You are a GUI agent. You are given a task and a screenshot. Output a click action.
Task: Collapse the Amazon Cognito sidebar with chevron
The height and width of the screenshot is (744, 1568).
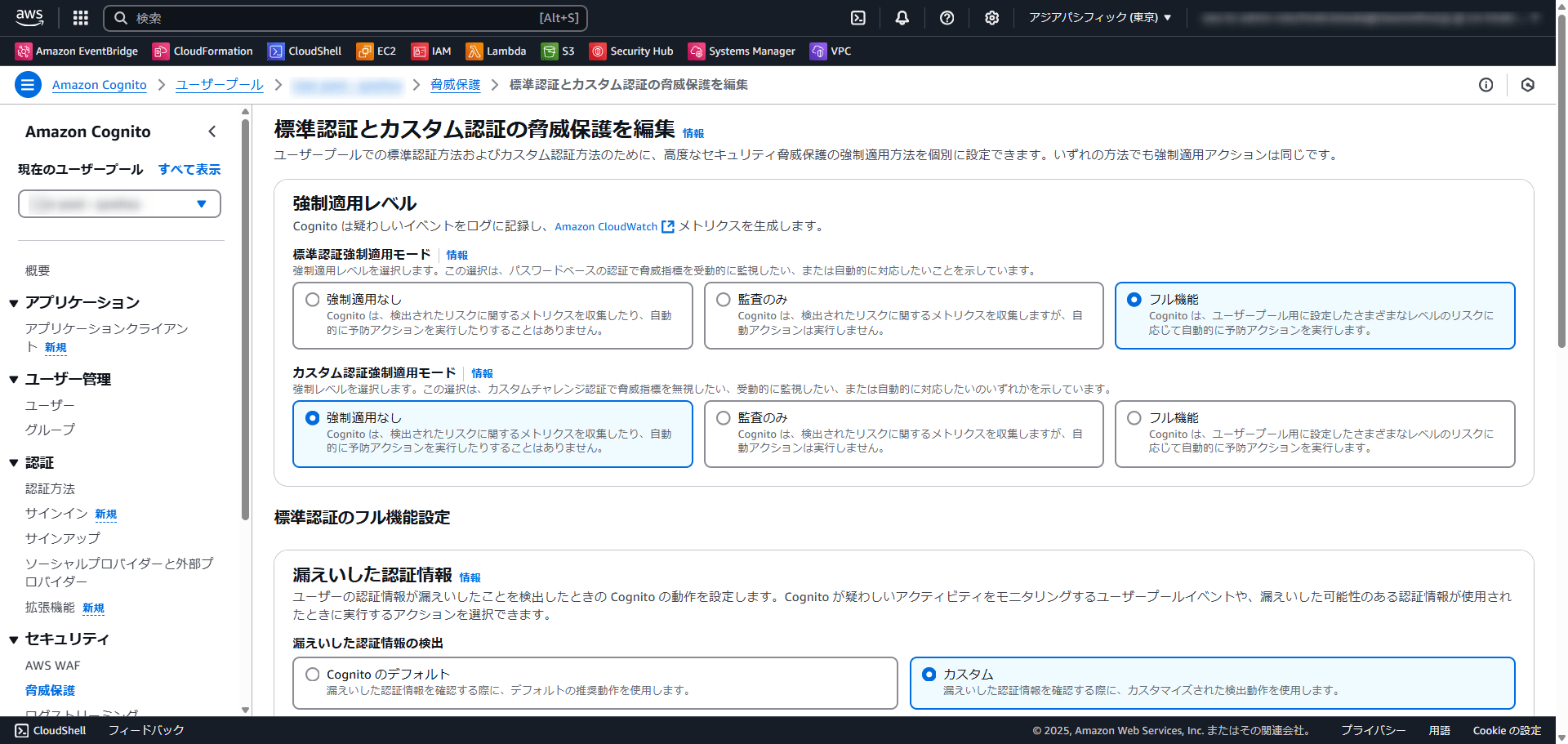pyautogui.click(x=212, y=131)
